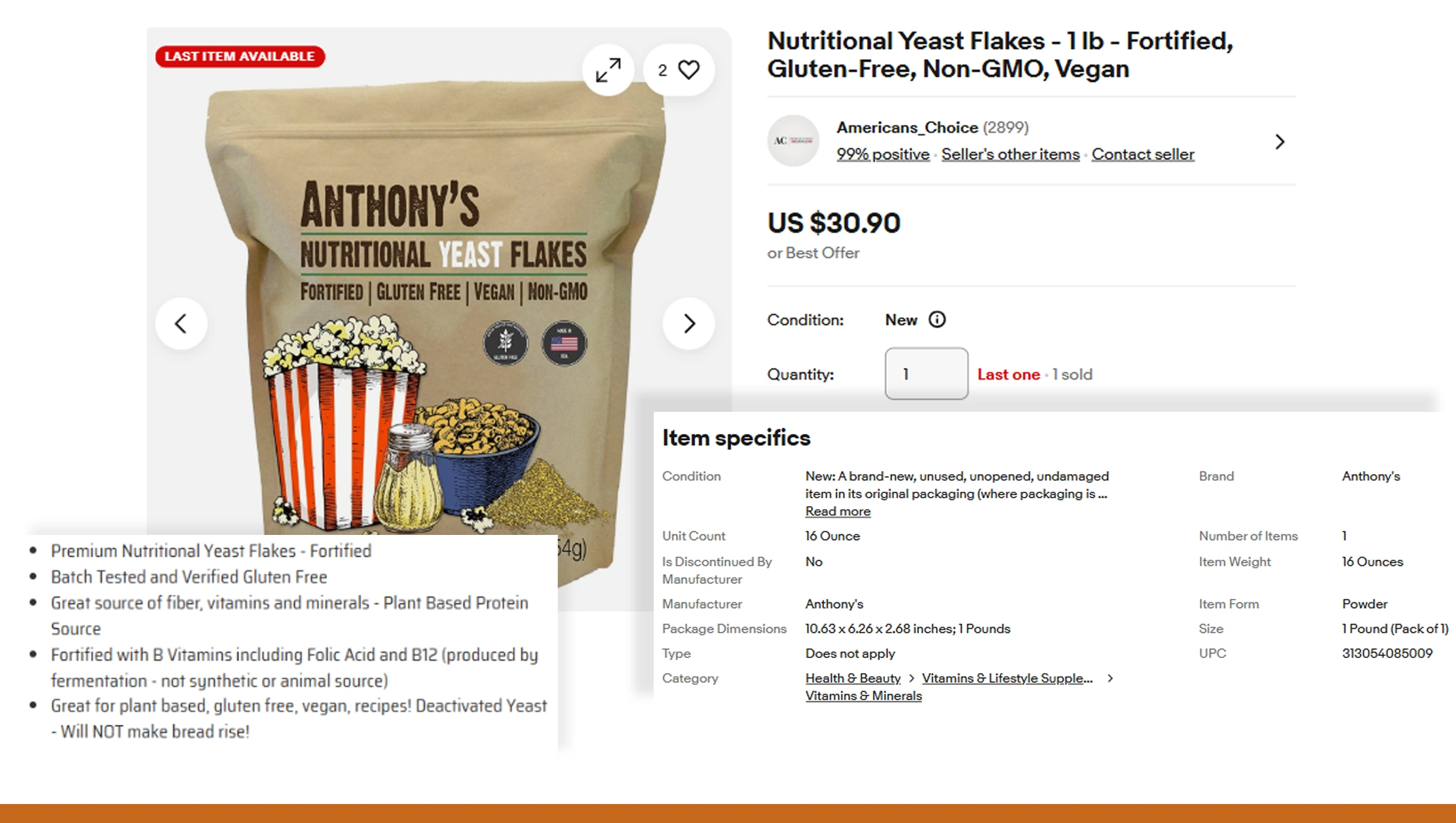
Task: Click the Last Item Available red badge
Action: [240, 56]
